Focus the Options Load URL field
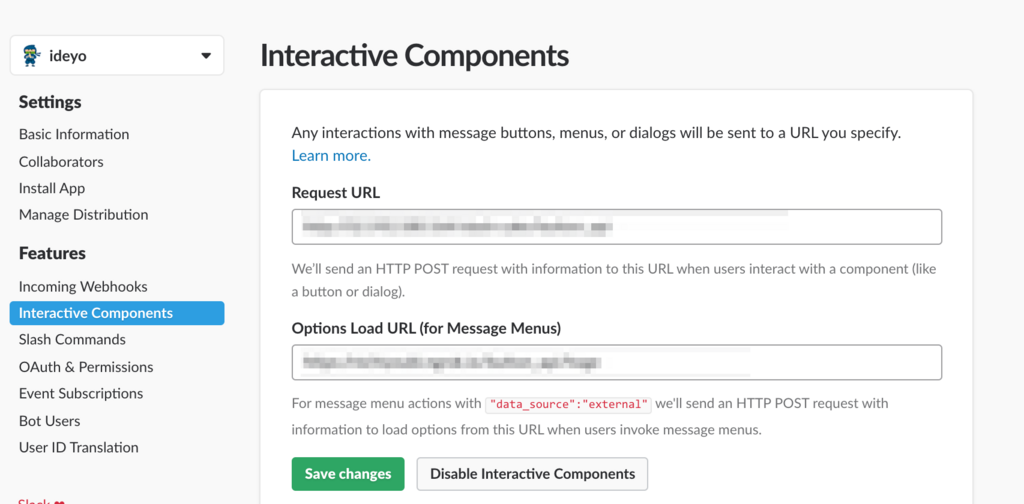1024x504 pixels. pyautogui.click(x=616, y=362)
